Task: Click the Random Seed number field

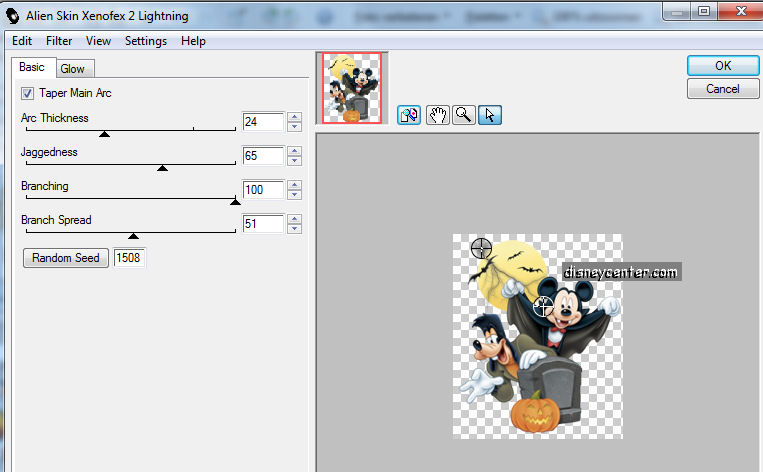Action: [x=129, y=258]
